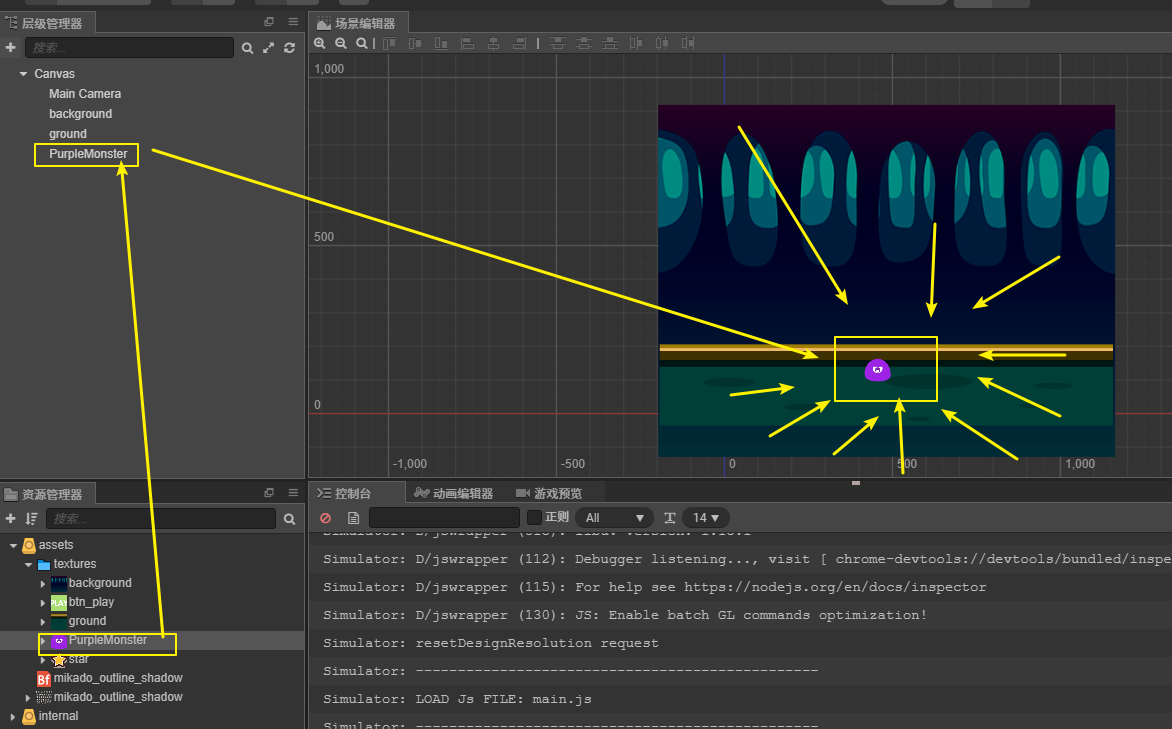This screenshot has width=1172, height=729.
Task: Expand the internal assets folder
Action: click(12, 716)
